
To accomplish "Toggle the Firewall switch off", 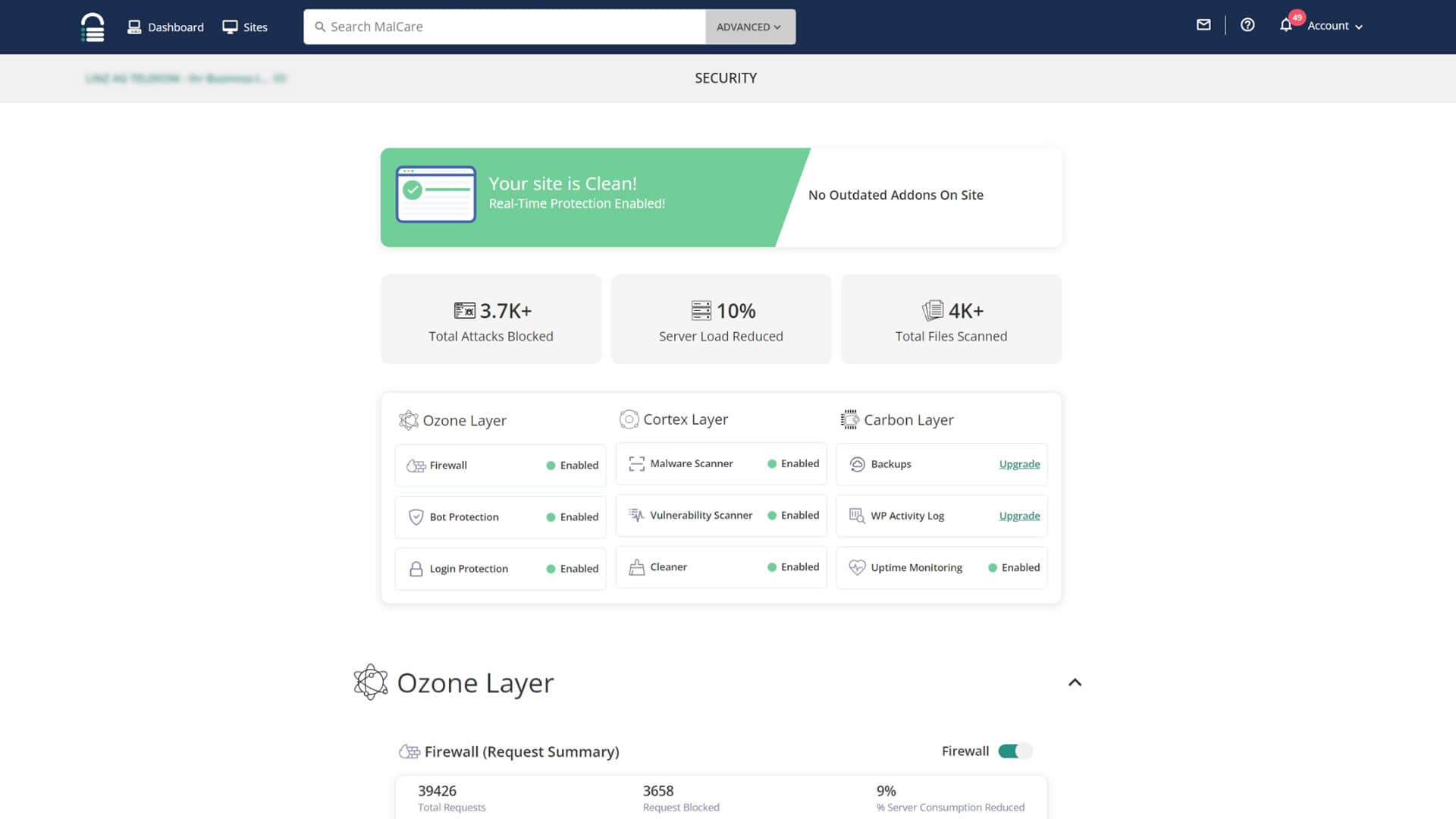I will coord(1015,751).
